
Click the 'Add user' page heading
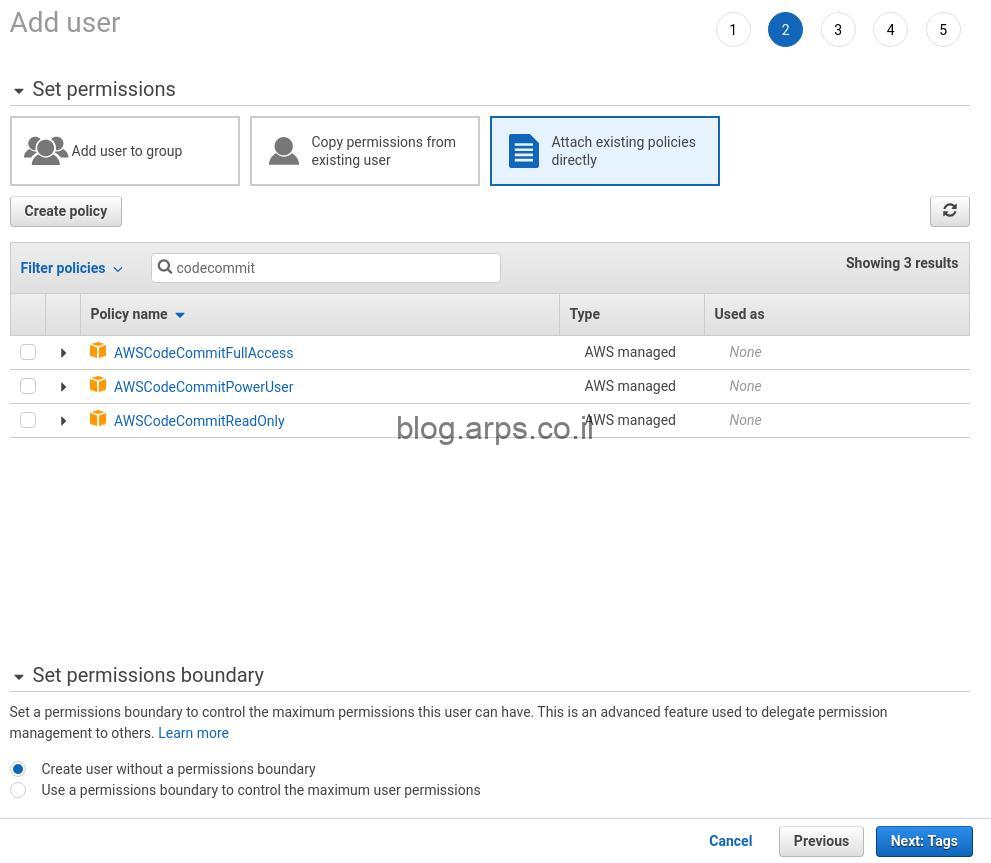(x=65, y=23)
